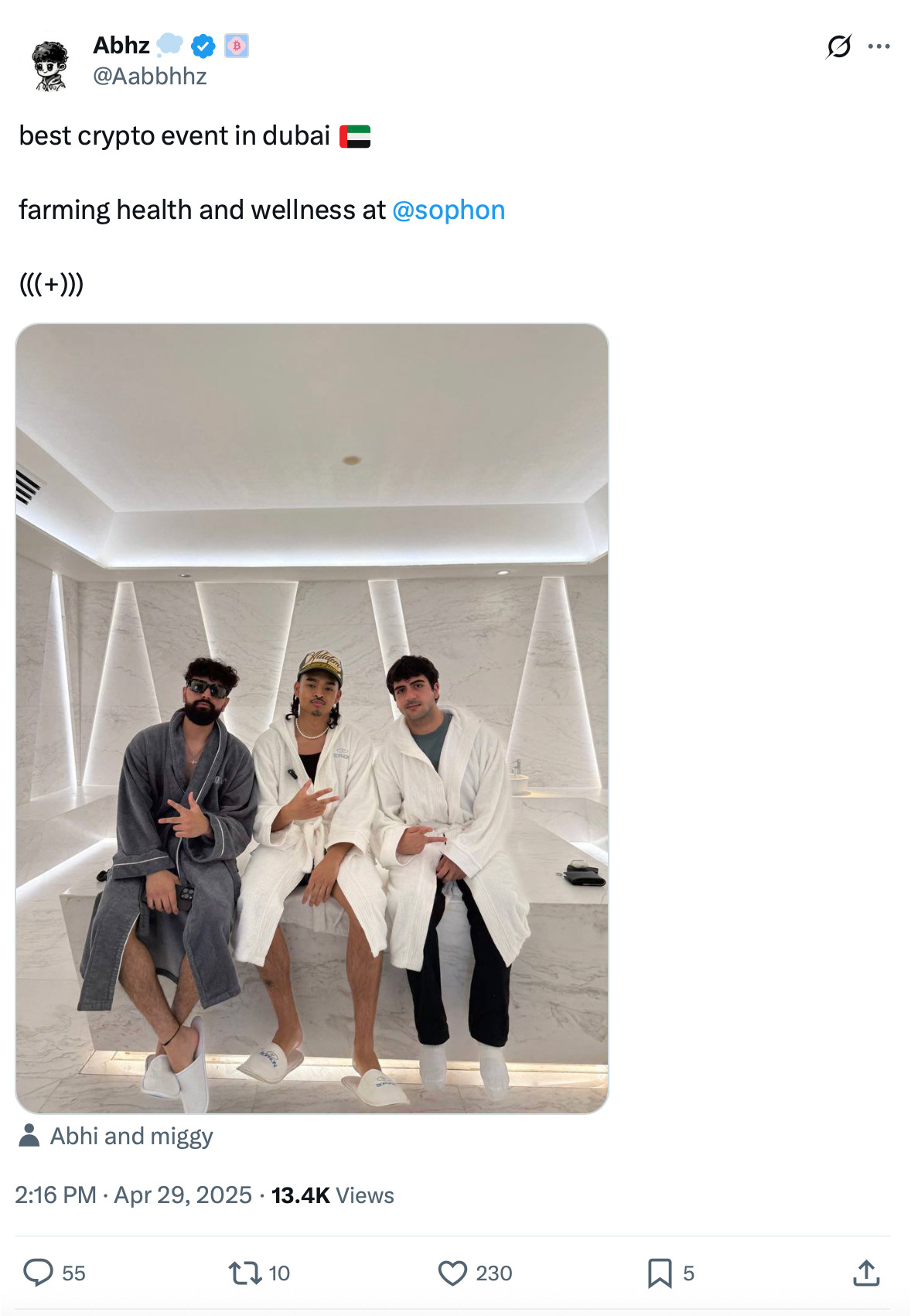Open the bathrobe spa photo
911x1316 pixels.
[x=312, y=718]
